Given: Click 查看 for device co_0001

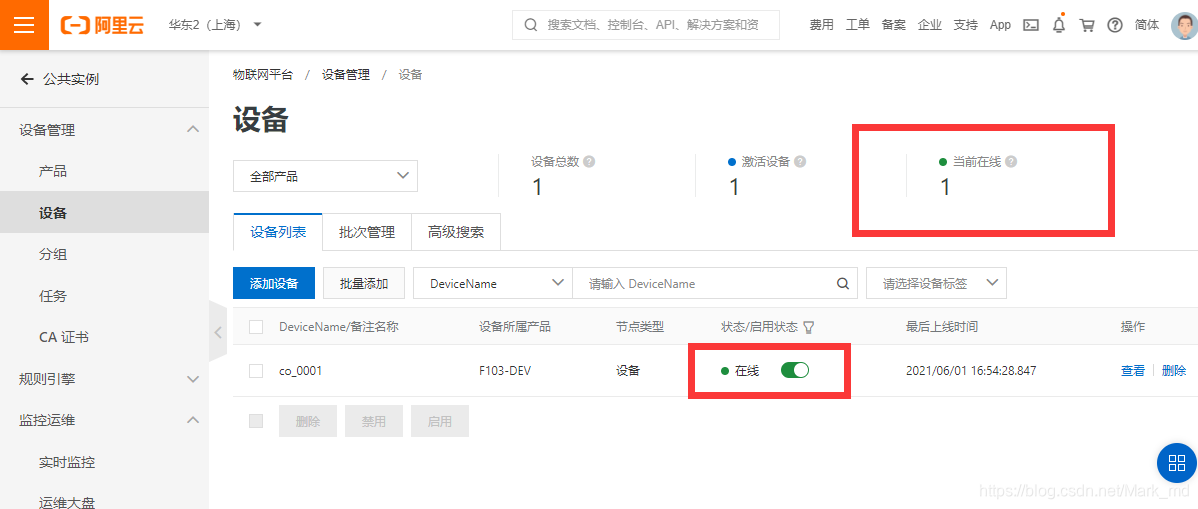Looking at the screenshot, I should [1132, 371].
